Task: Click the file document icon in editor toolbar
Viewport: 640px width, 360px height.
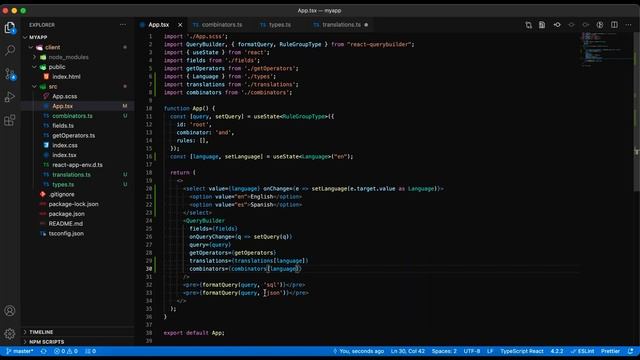Action: click(542, 25)
